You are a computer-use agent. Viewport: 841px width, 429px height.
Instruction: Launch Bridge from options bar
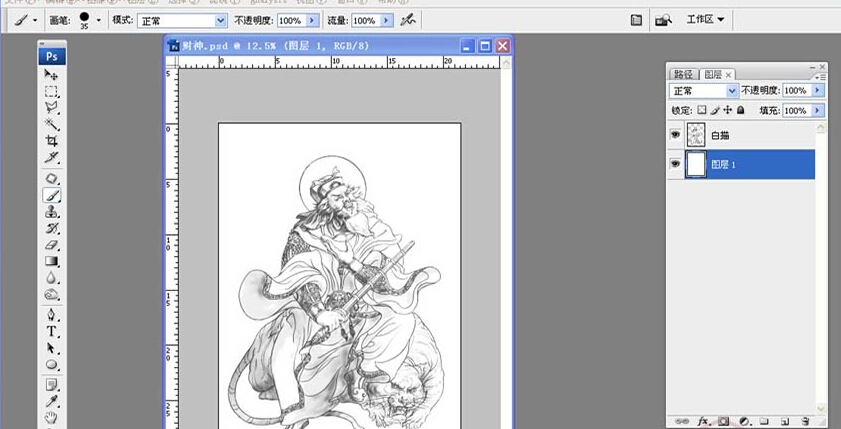663,20
